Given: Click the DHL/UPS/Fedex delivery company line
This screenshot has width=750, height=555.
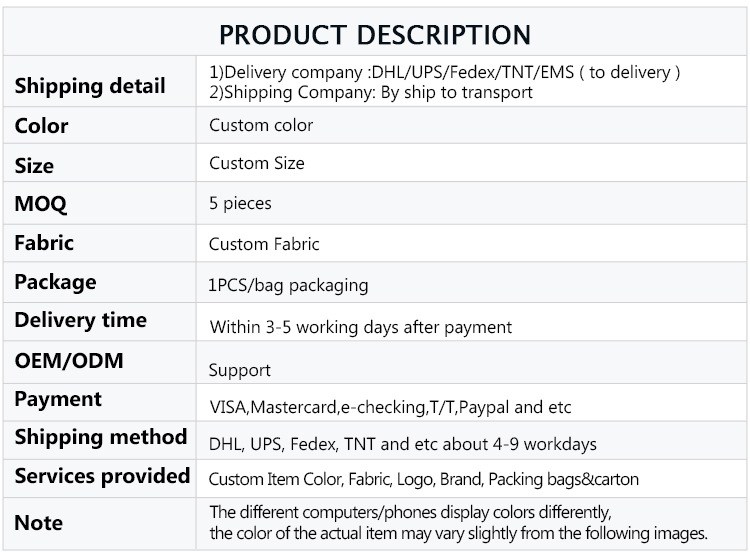Looking at the screenshot, I should [444, 73].
